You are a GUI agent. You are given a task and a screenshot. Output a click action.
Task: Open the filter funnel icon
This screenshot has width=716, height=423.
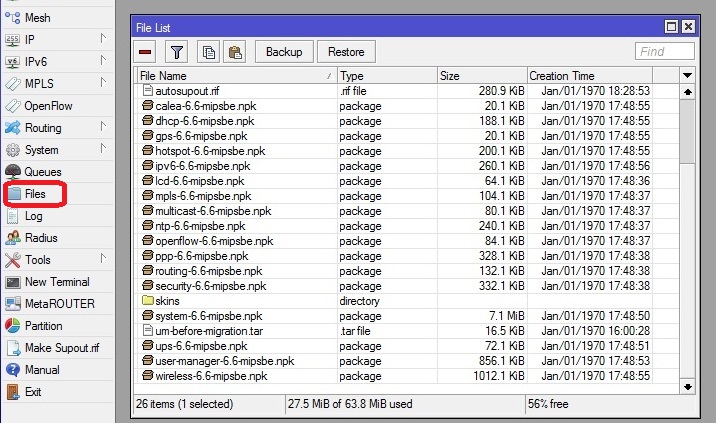(x=176, y=51)
